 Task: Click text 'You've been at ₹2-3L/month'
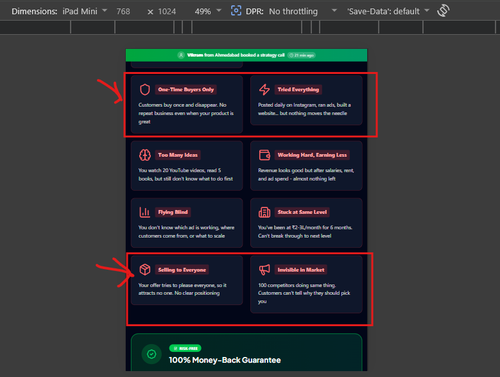tap(290, 228)
